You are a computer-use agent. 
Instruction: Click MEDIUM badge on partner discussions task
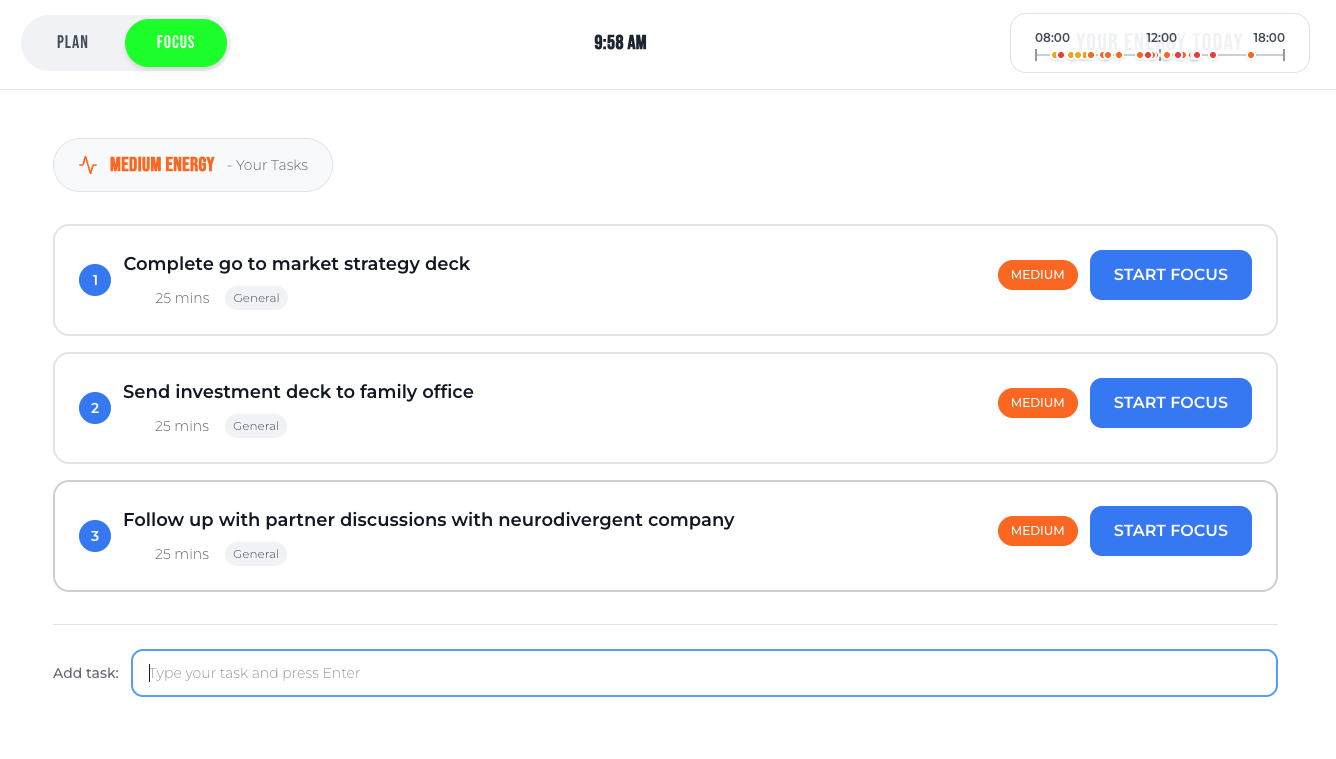[x=1037, y=531]
